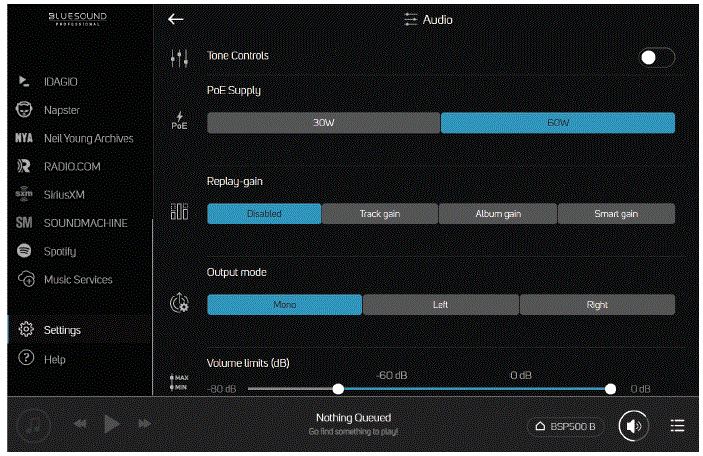Set Output mode to Left

point(440,304)
